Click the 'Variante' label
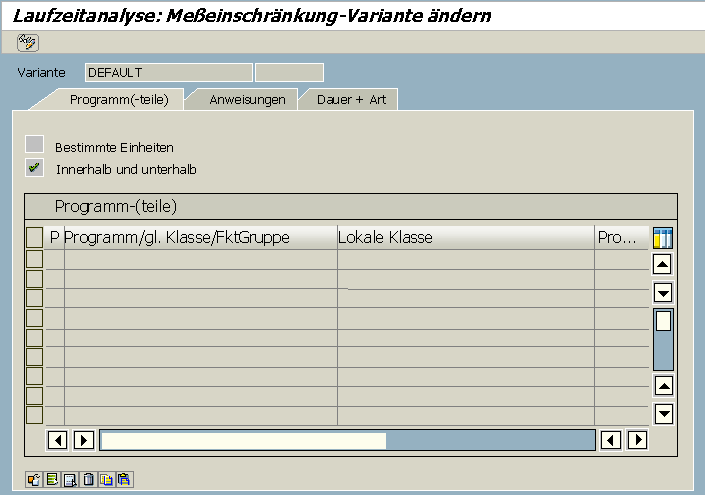Viewport: 705px width, 495px height. click(x=41, y=72)
